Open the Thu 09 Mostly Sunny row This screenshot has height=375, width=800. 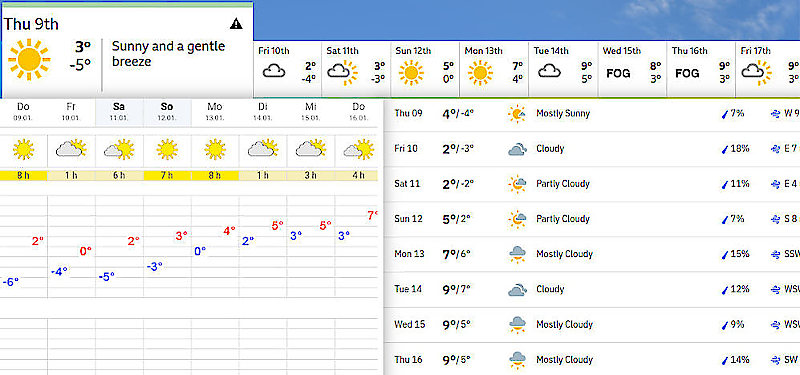(x=592, y=114)
